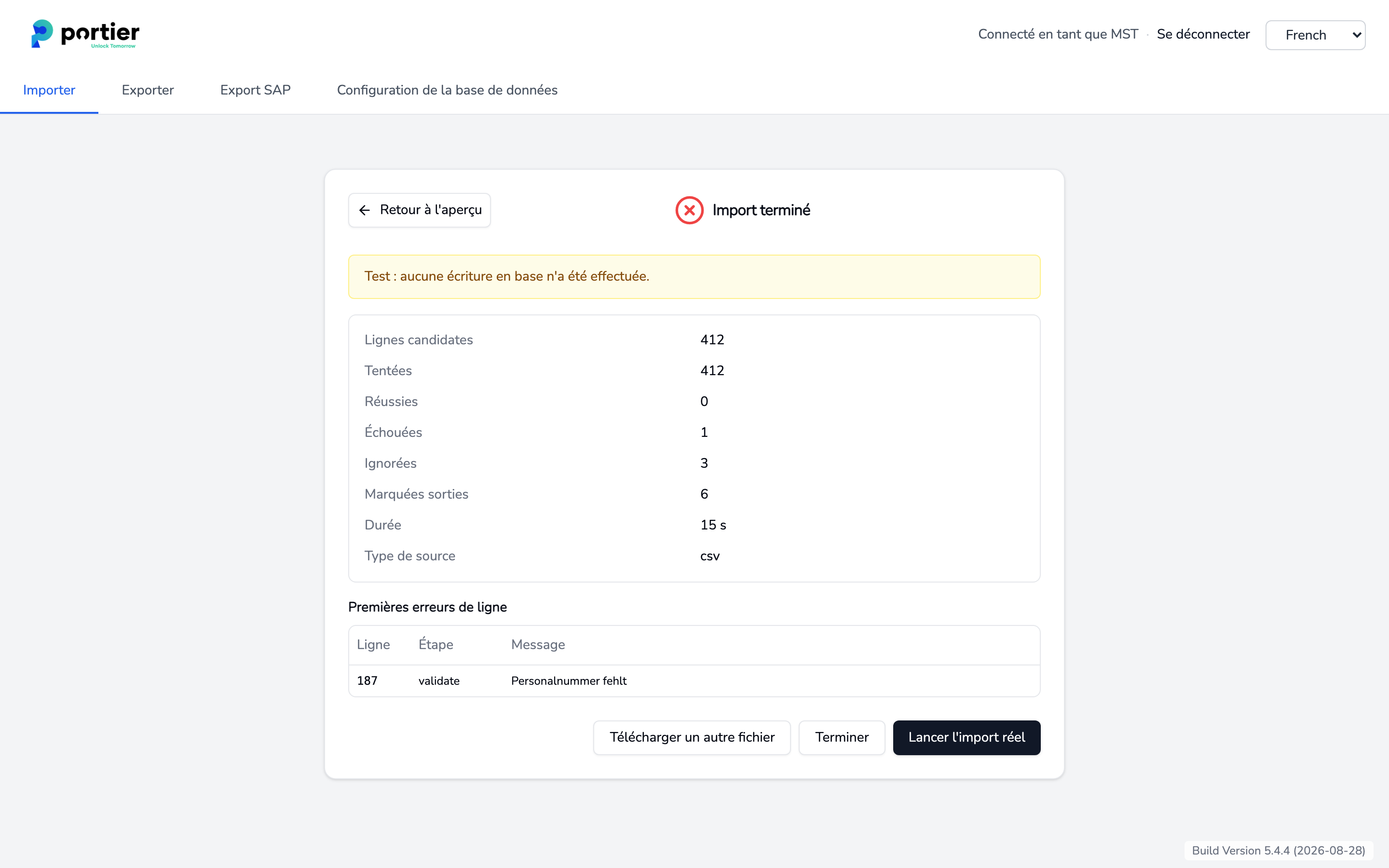This screenshot has height=868, width=1389.
Task: Click error row line number 187
Action: tap(368, 681)
